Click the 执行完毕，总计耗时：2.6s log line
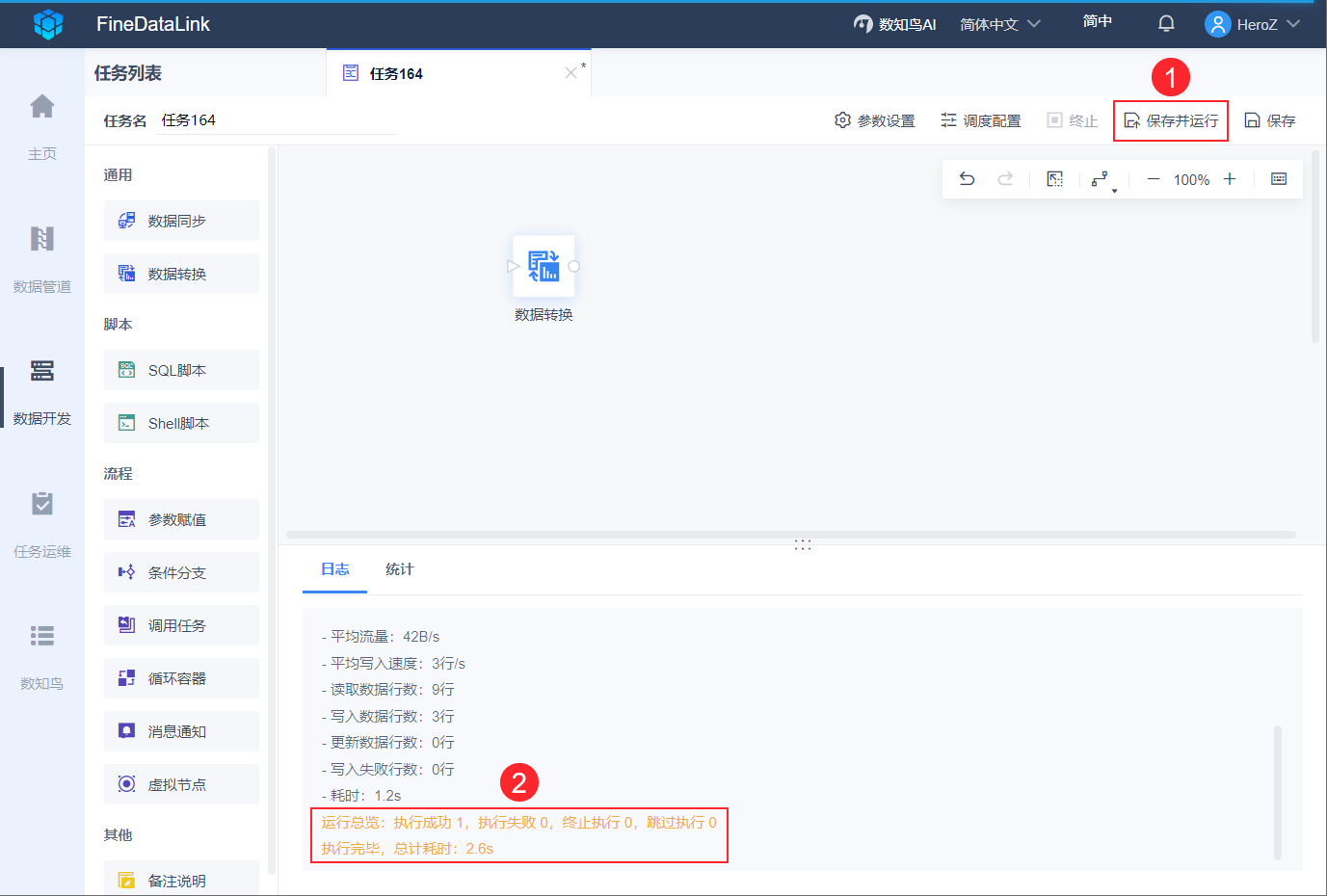Viewport: 1327px width, 896px height. (408, 849)
